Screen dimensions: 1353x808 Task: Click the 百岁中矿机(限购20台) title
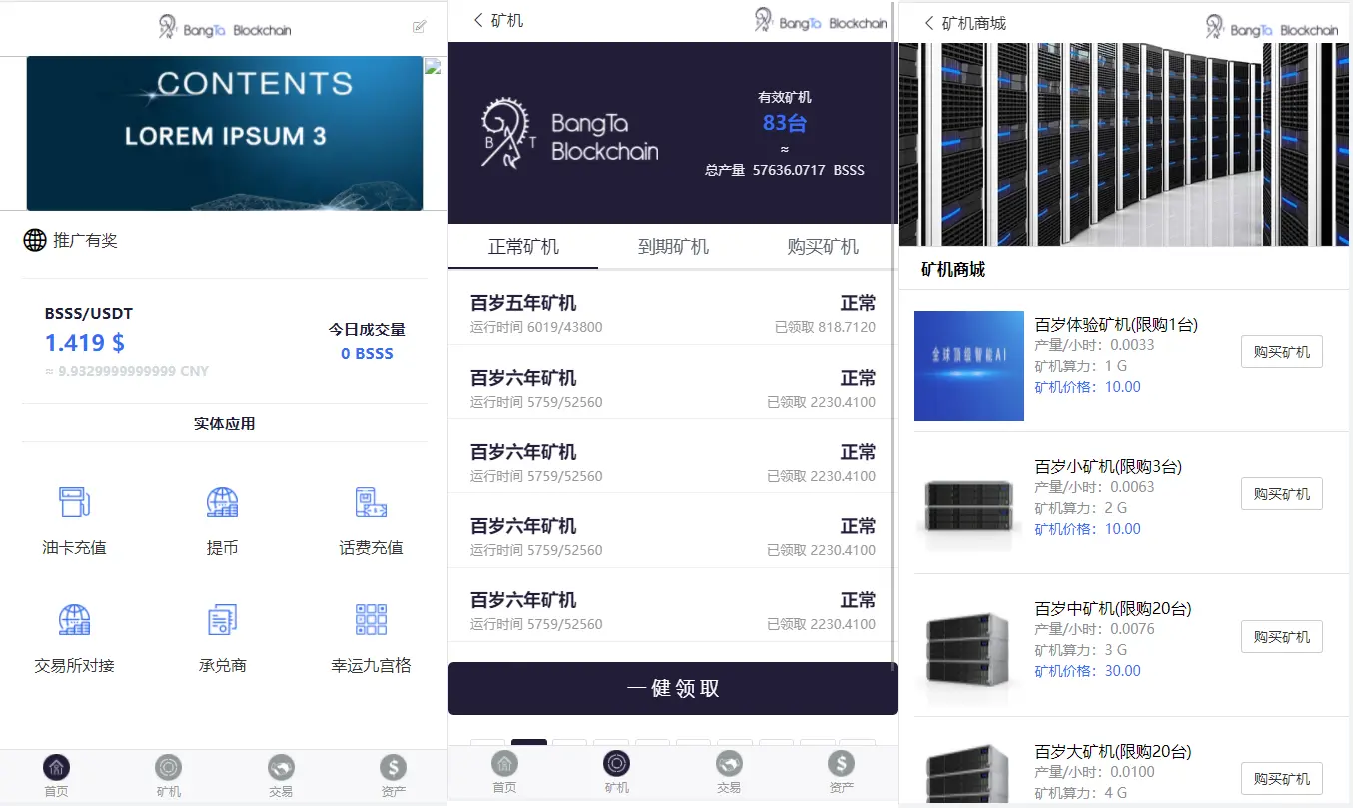(1113, 608)
